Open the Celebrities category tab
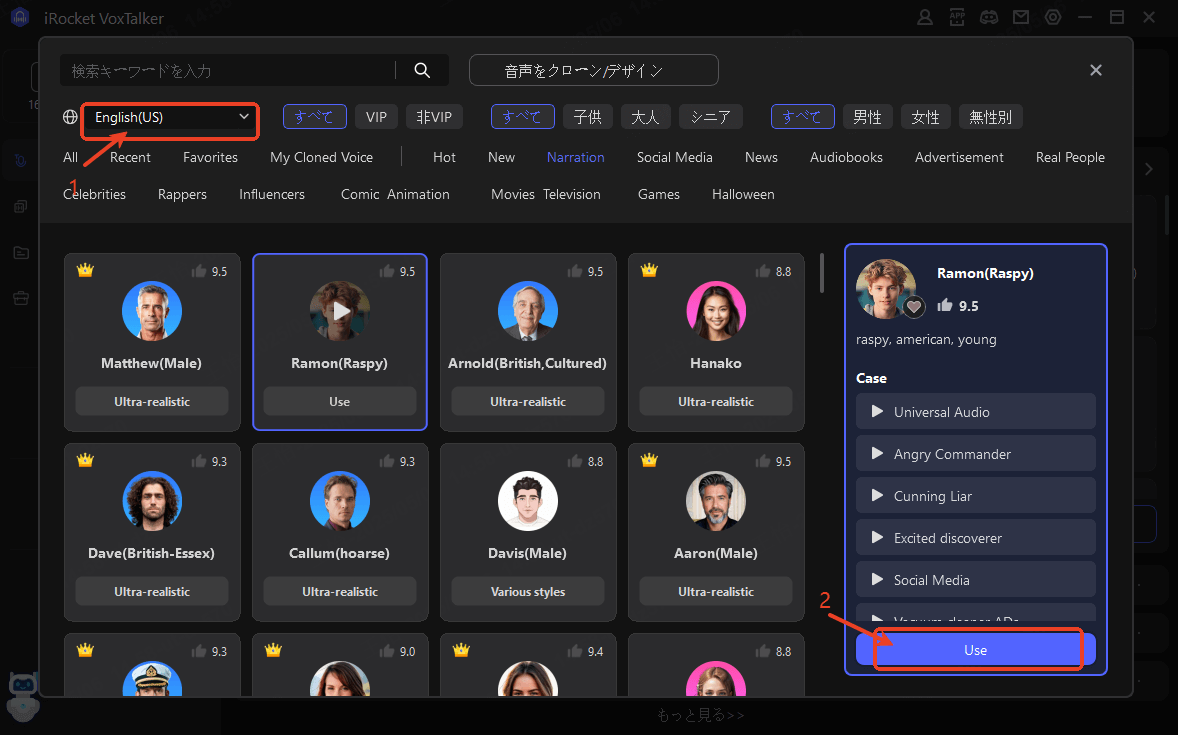Screen dimensions: 1178x735 [95, 194]
